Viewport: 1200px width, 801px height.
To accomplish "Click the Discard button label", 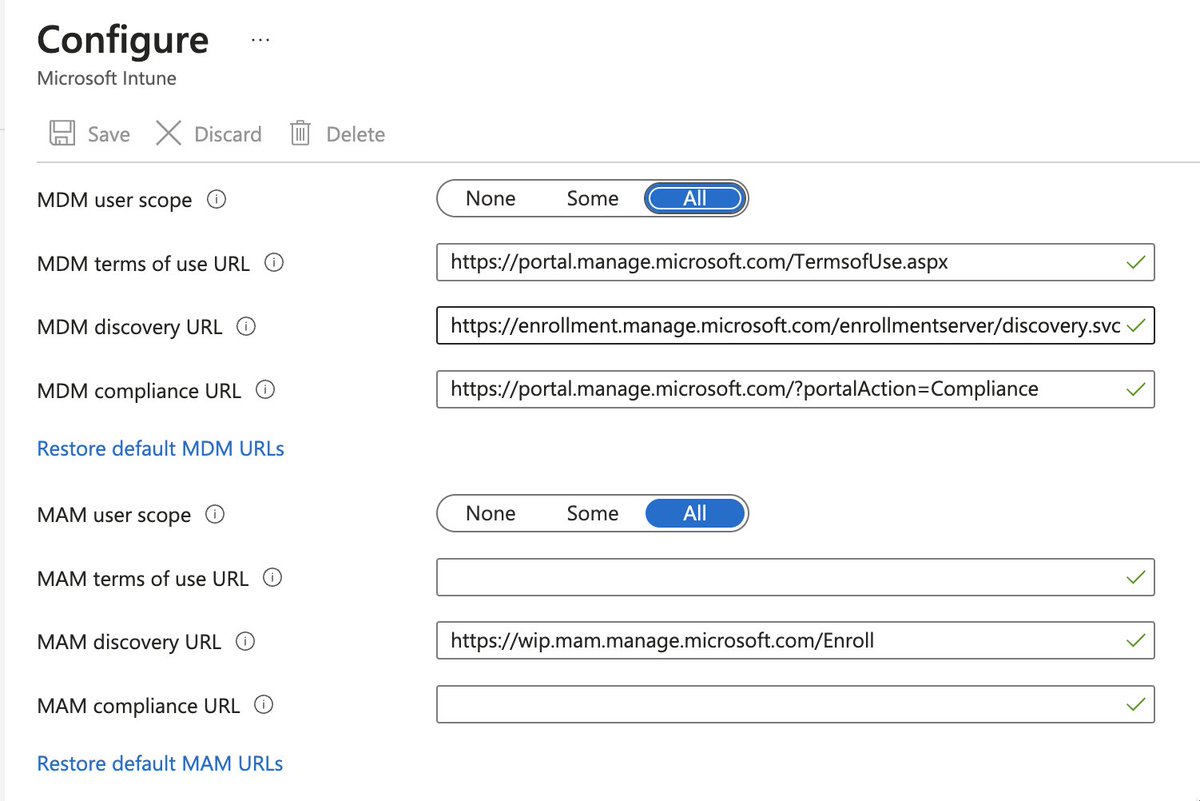I will (228, 134).
